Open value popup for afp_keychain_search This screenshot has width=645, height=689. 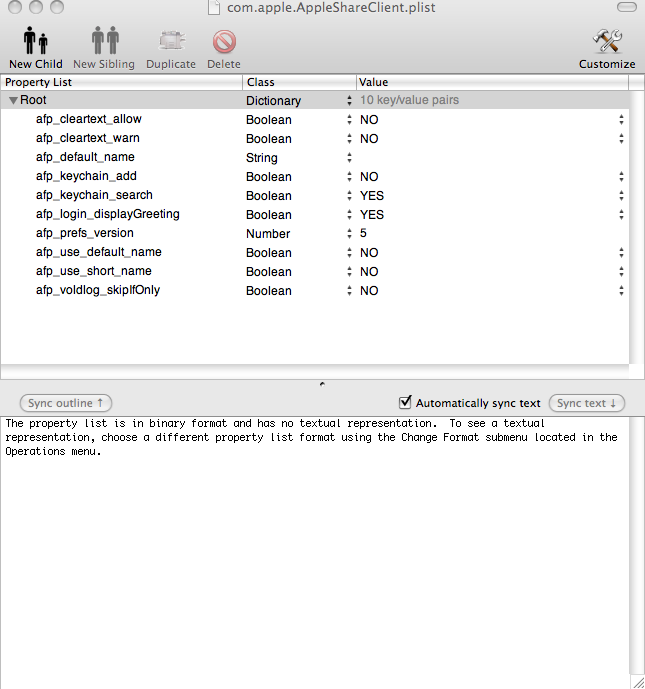(621, 196)
